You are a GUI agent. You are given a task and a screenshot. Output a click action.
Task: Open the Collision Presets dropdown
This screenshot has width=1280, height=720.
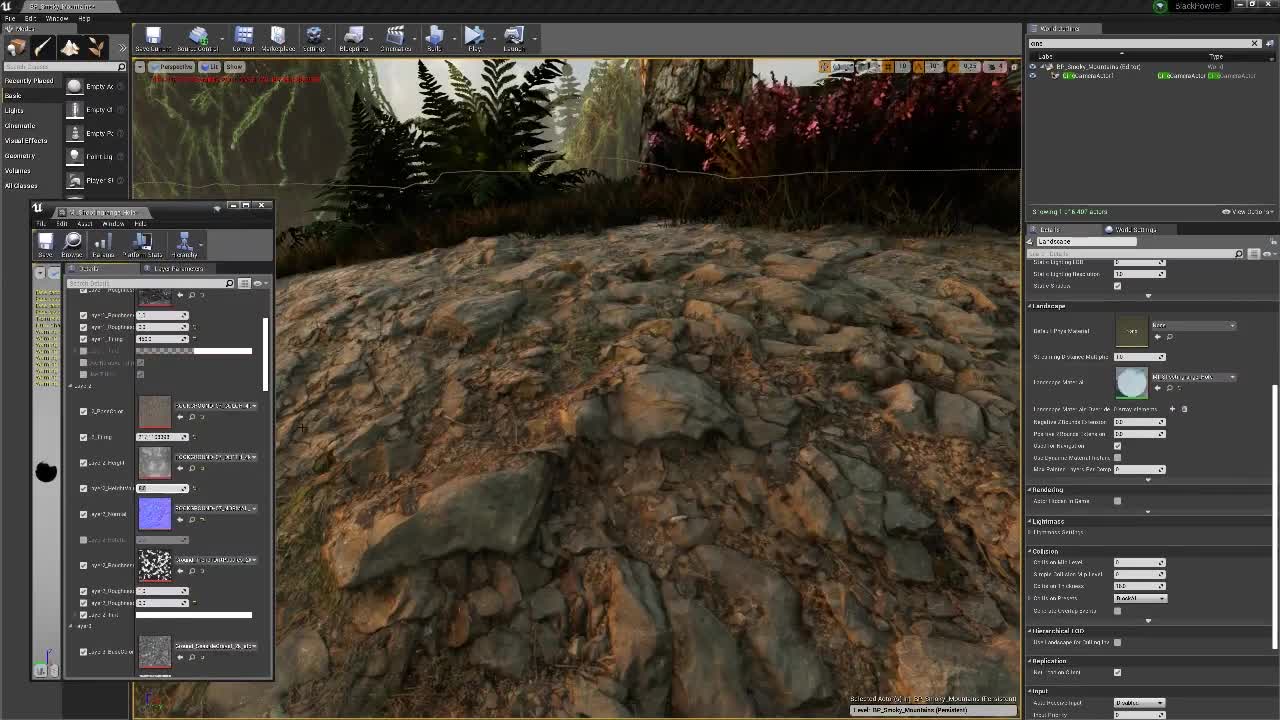1140,598
